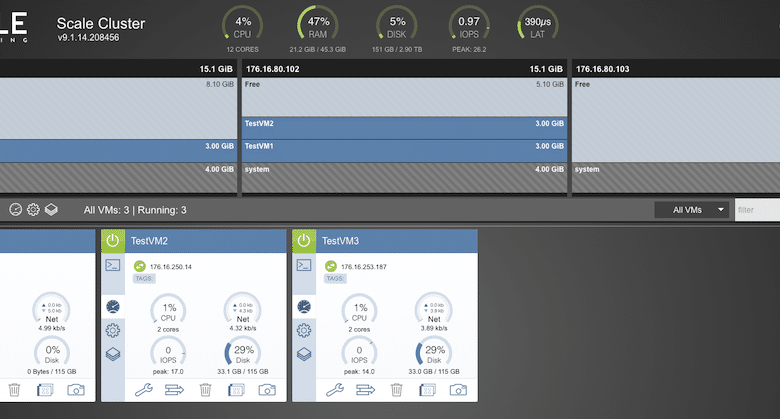Click the TestVM2 wrench icon
Image resolution: width=780 pixels, height=419 pixels.
tap(144, 390)
